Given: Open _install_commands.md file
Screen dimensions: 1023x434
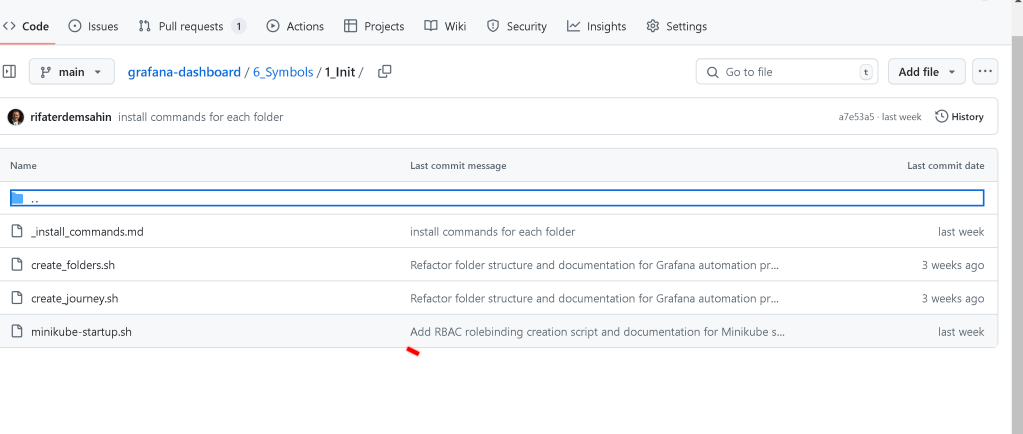Looking at the screenshot, I should [87, 232].
